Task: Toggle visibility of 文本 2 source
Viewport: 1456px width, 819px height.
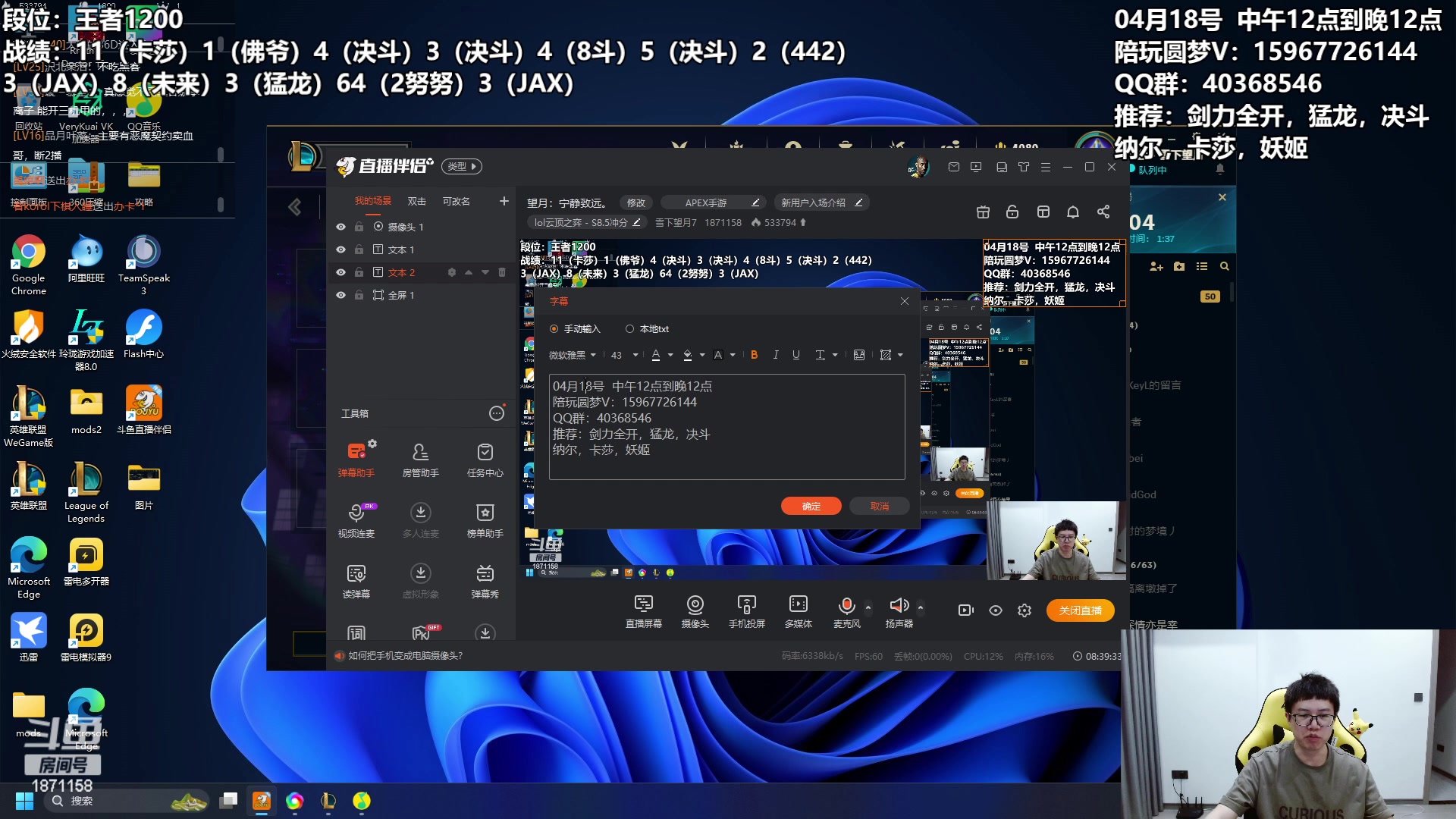Action: click(340, 272)
